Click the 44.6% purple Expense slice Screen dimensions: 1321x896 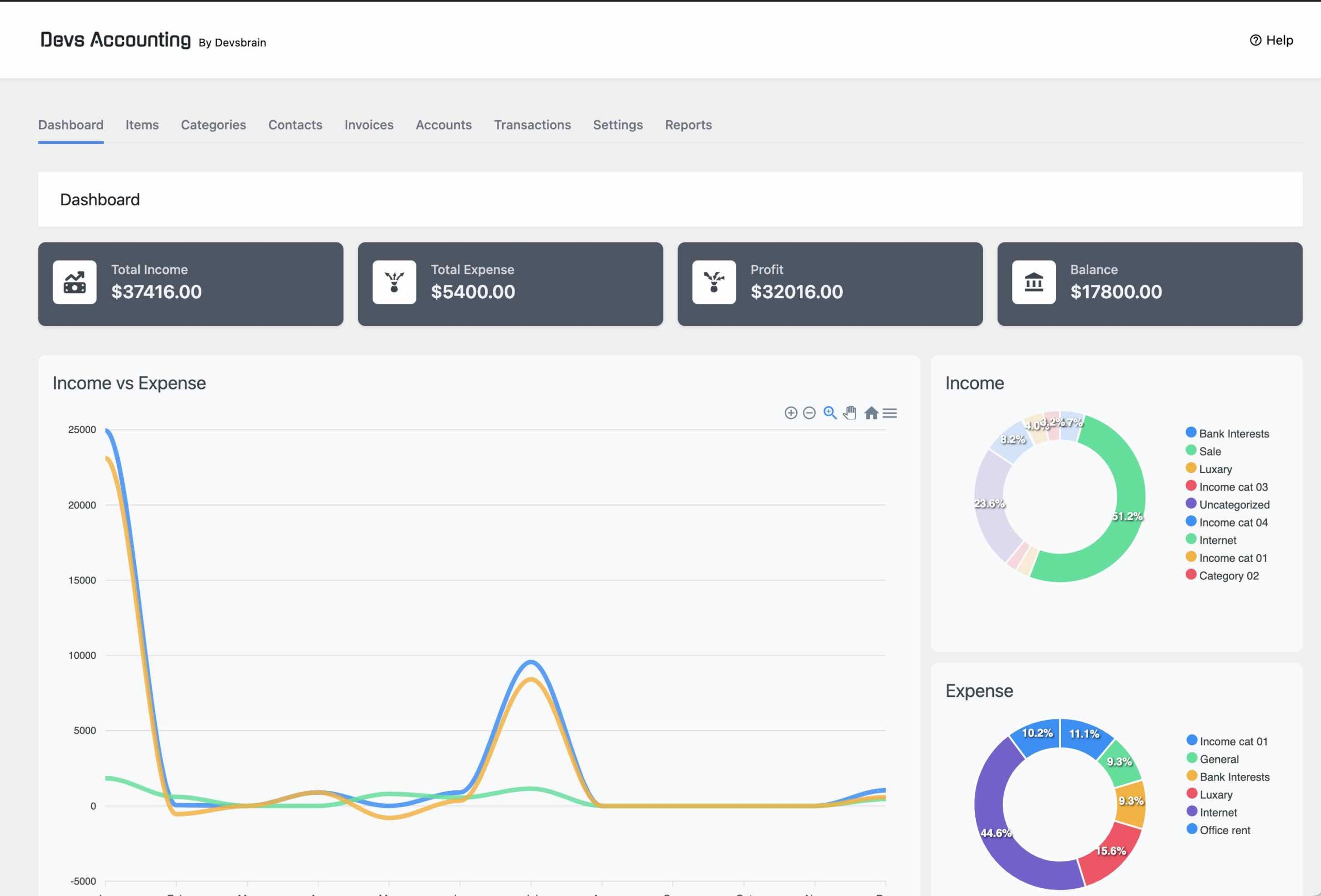coord(996,833)
